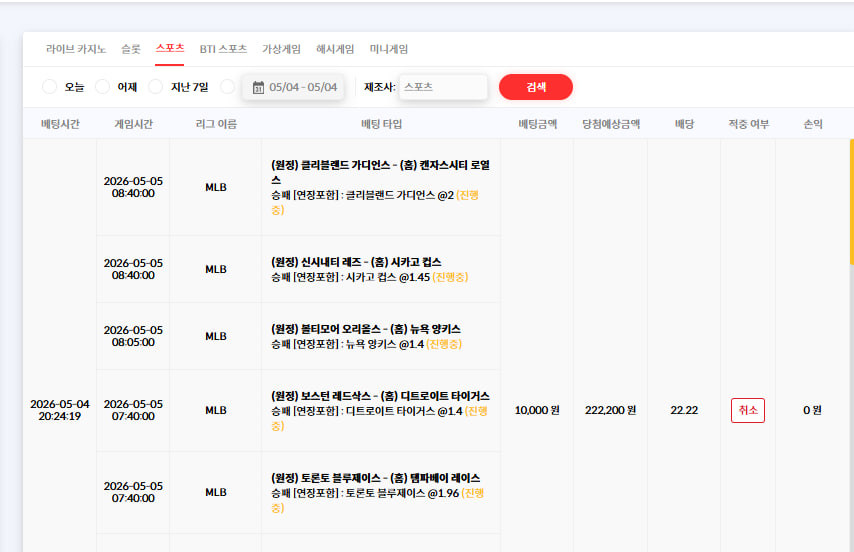Click the calendar icon in date field
The width and height of the screenshot is (854, 552).
point(258,87)
